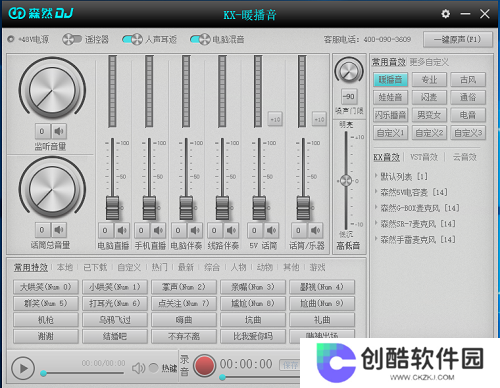Apply the 男变女 sound preset

coord(429,115)
